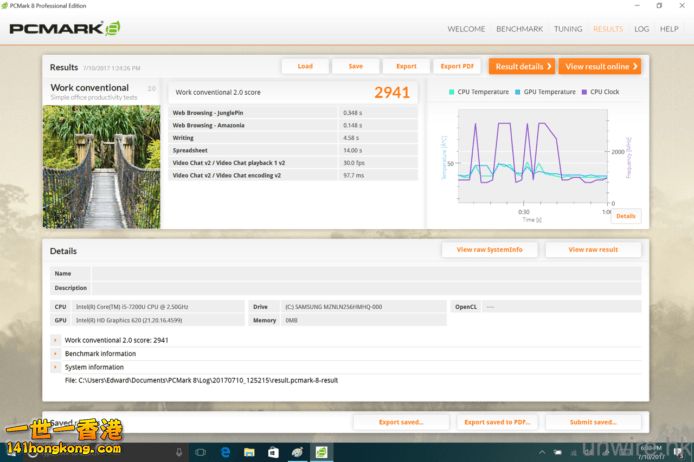Screen dimensions: 694x462
Task: Toggle GPU Temperature legend swatch
Action: [518, 92]
